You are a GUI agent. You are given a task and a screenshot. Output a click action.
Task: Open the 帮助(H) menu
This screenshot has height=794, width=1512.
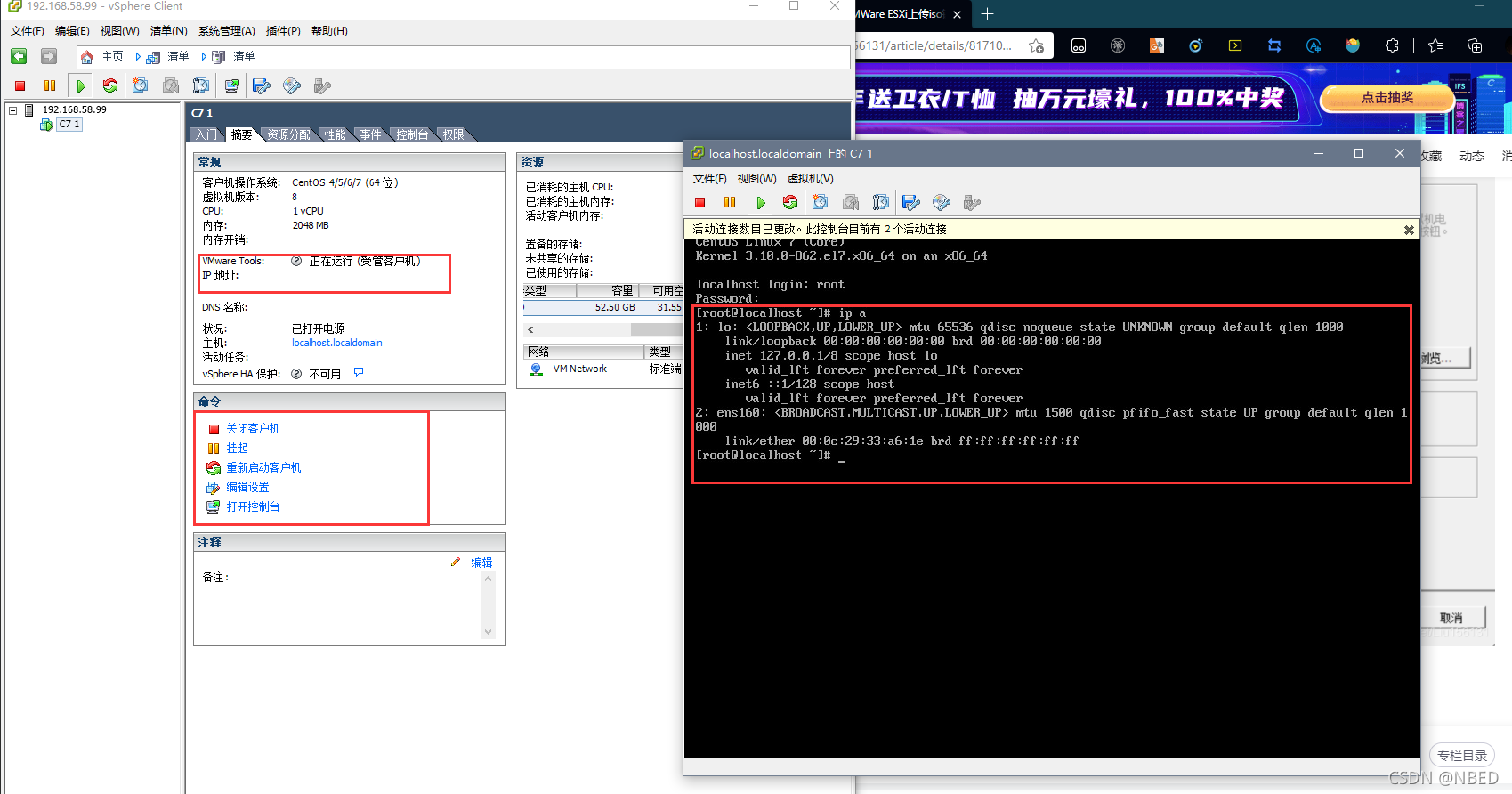tap(329, 31)
